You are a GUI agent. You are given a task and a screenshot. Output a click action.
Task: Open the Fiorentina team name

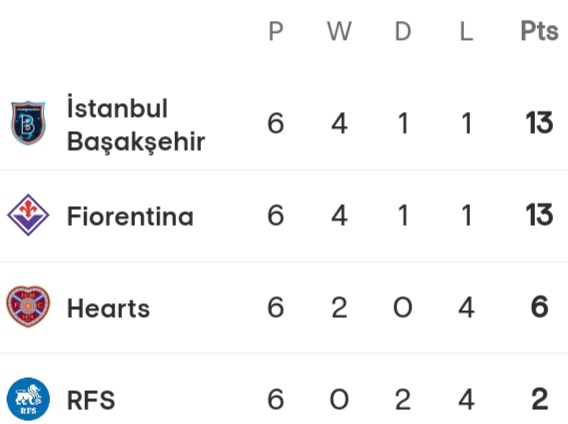tap(130, 216)
